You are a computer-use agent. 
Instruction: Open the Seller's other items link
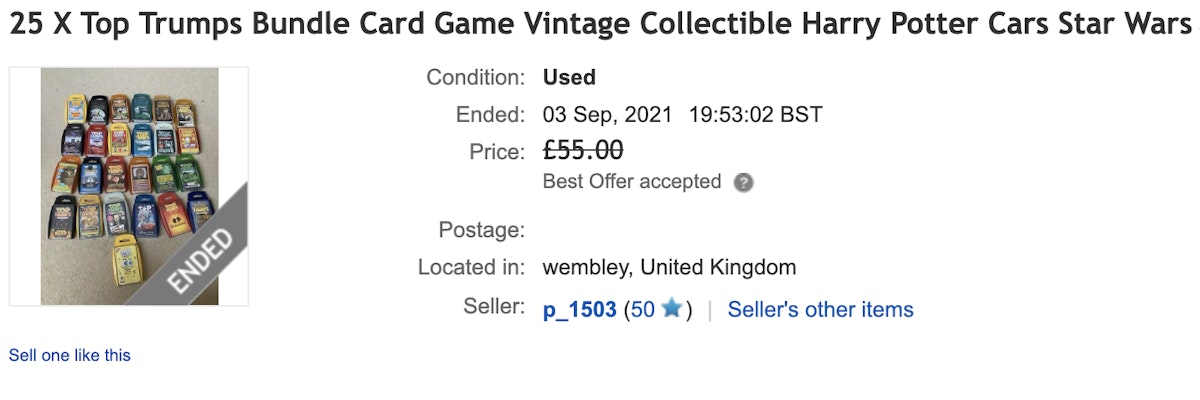coord(820,310)
